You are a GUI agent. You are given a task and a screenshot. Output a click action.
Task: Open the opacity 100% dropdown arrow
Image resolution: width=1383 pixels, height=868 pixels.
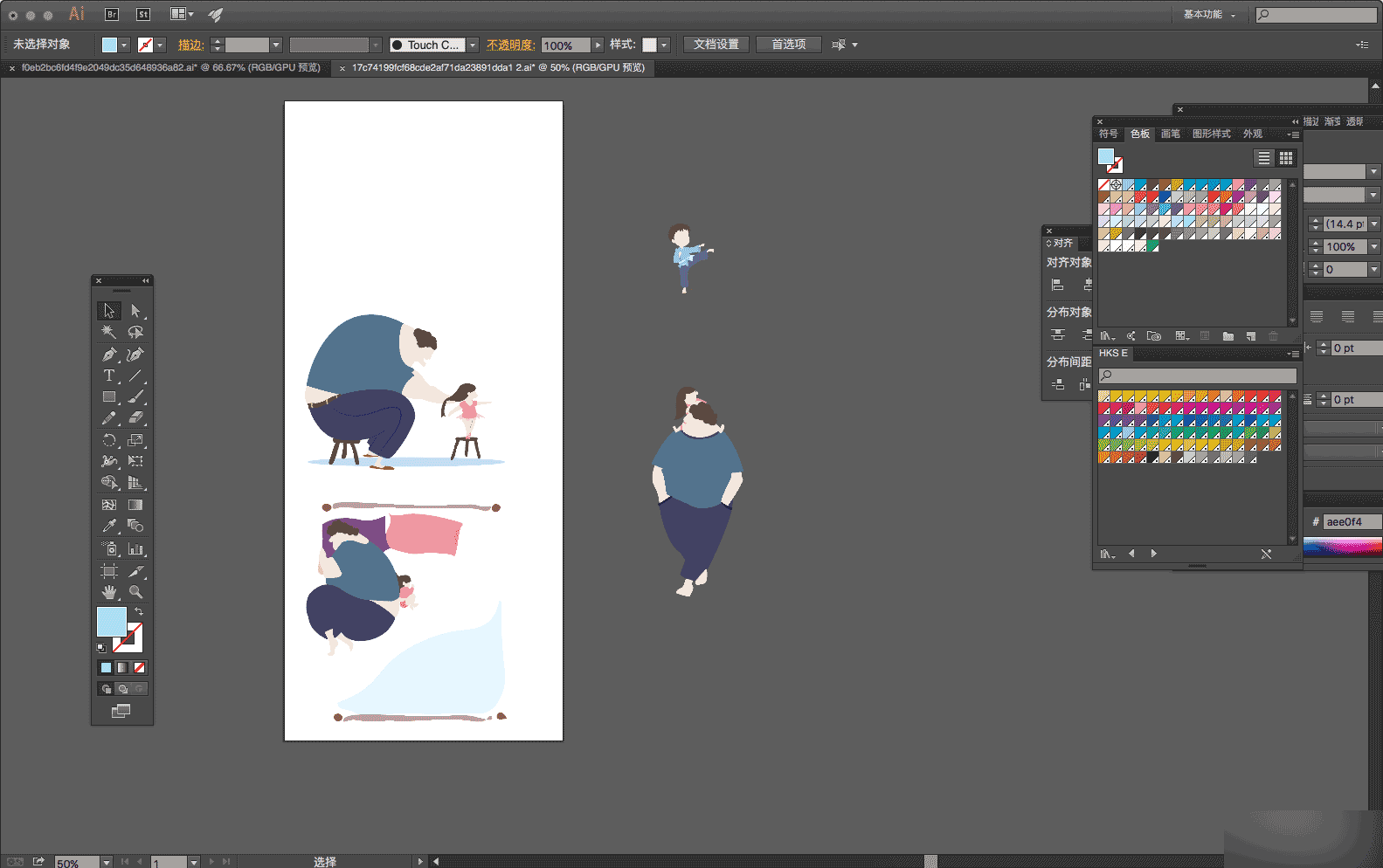[598, 45]
